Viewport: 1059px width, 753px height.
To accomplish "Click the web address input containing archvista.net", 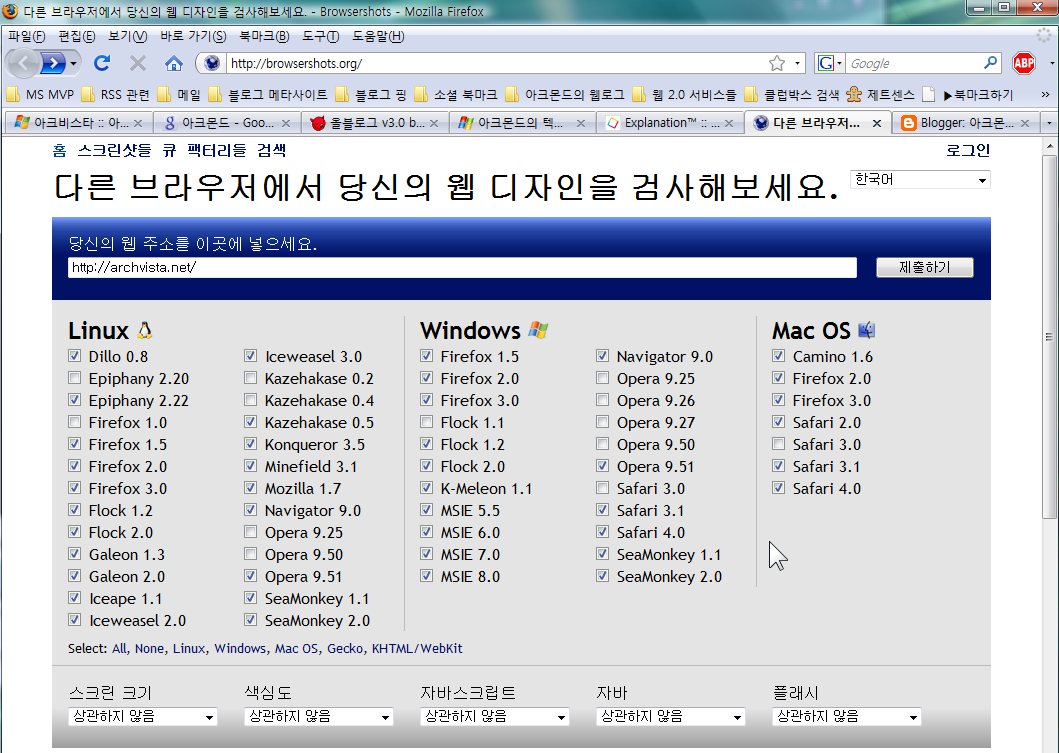I will click(462, 267).
